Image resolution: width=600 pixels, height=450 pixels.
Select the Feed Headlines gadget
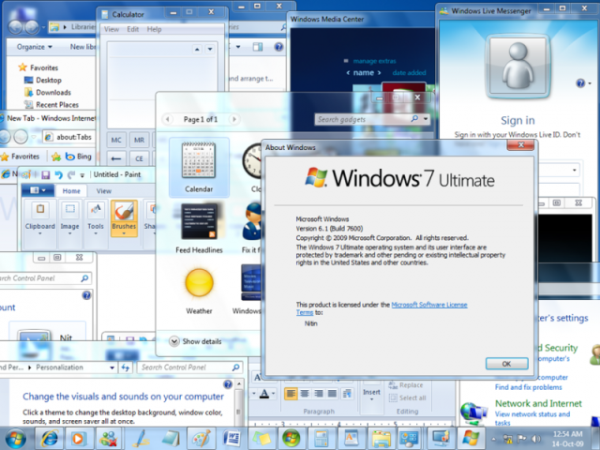click(199, 228)
